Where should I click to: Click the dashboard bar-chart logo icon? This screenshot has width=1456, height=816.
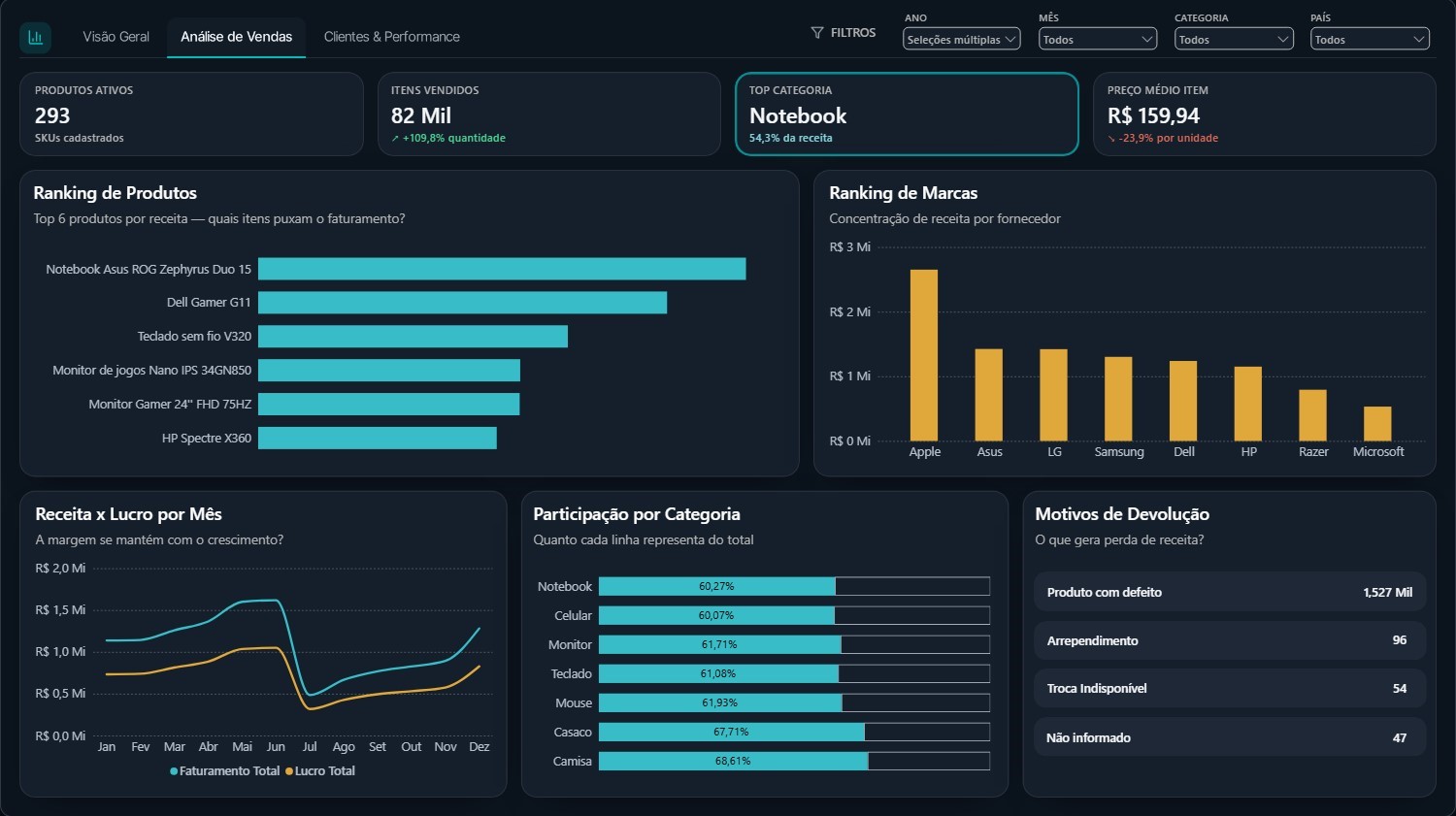[36, 37]
